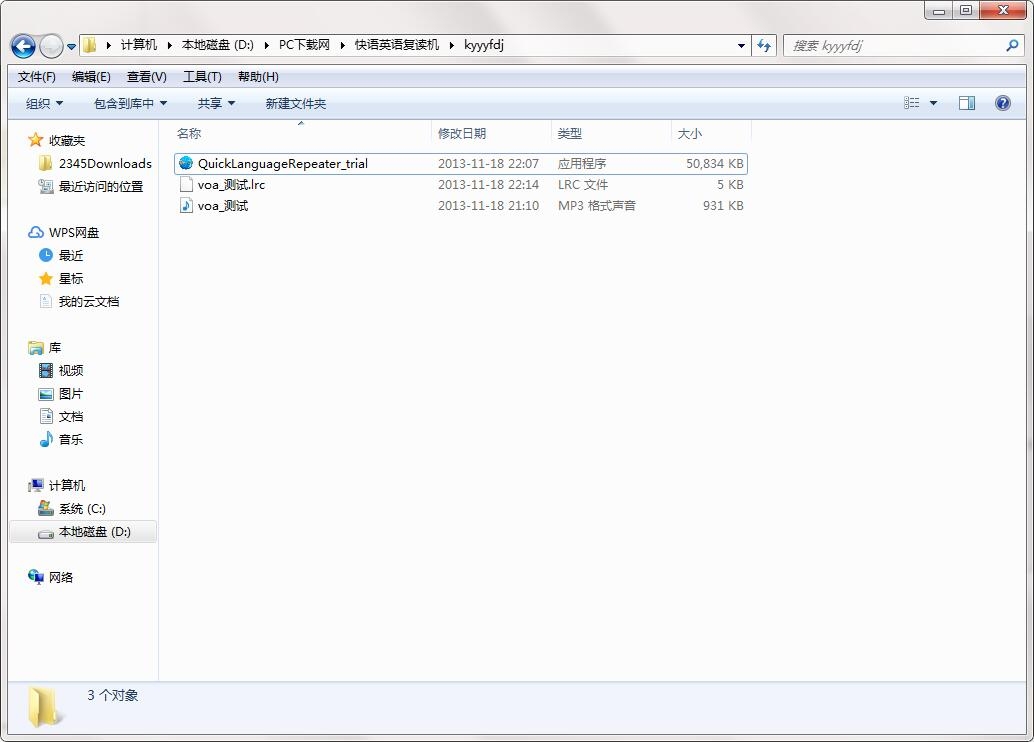The height and width of the screenshot is (742, 1034).
Task: Open the 工具(T) menu
Action: tap(202, 77)
